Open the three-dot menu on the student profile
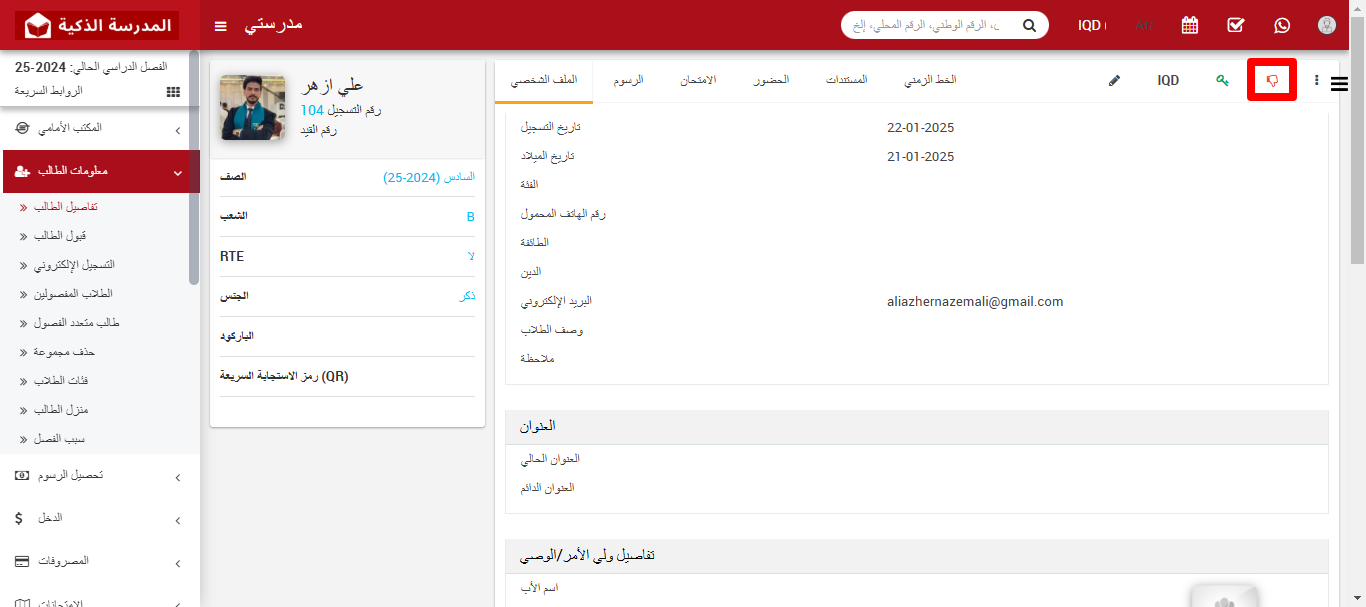Image resolution: width=1366 pixels, height=607 pixels. 1316,81
